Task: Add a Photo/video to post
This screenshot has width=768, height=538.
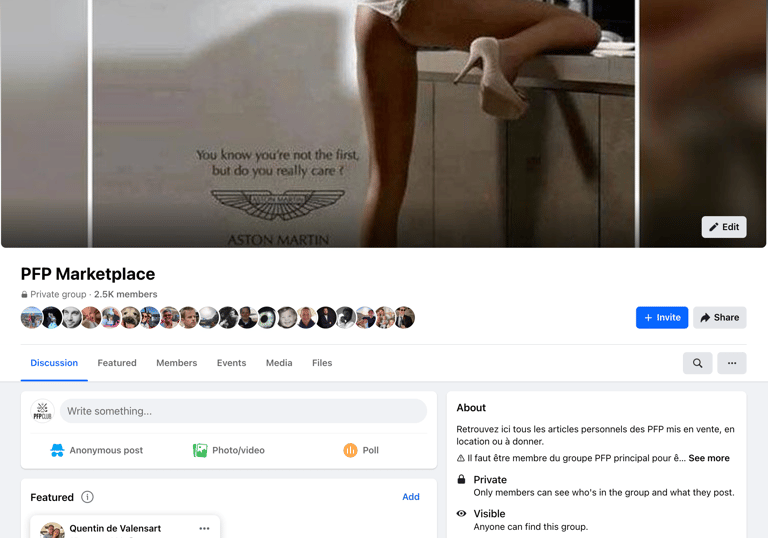Action: pos(229,450)
